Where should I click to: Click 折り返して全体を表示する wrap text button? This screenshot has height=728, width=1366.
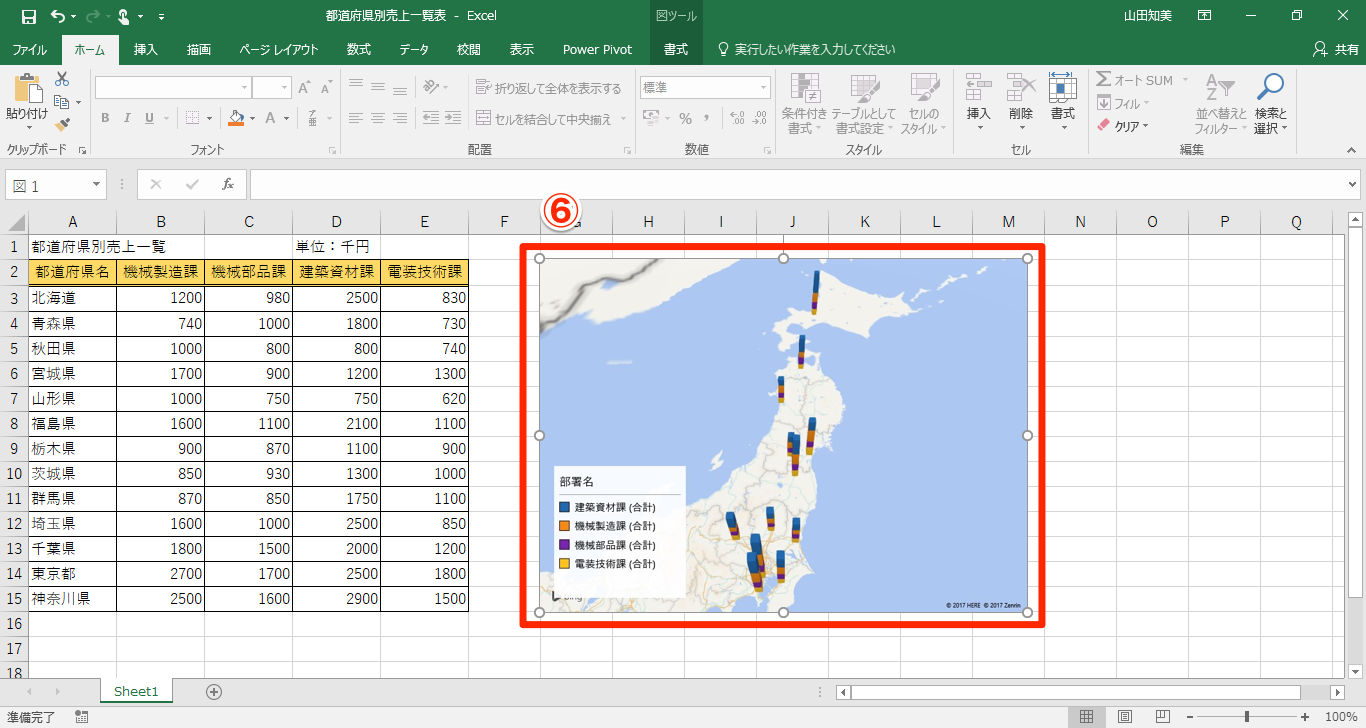548,88
